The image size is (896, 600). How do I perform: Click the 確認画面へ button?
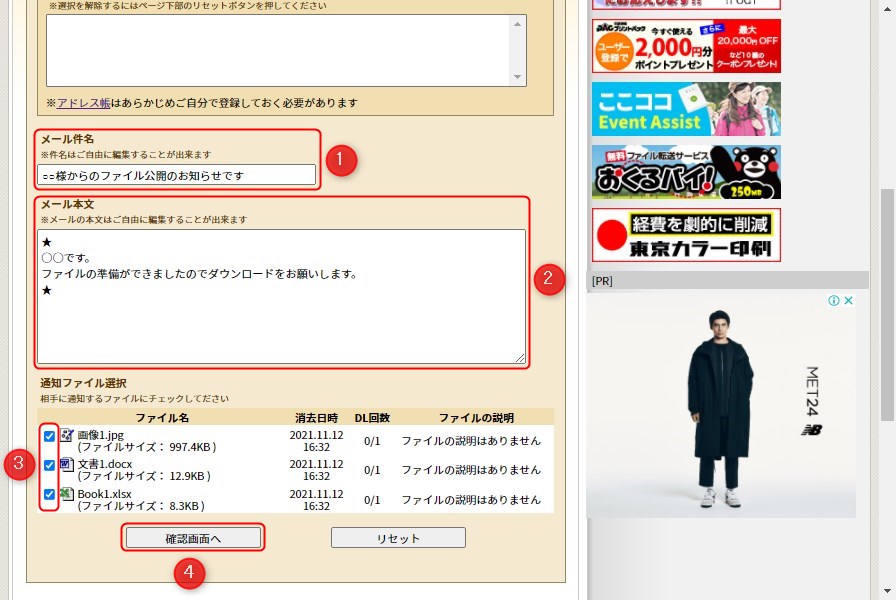[x=193, y=538]
